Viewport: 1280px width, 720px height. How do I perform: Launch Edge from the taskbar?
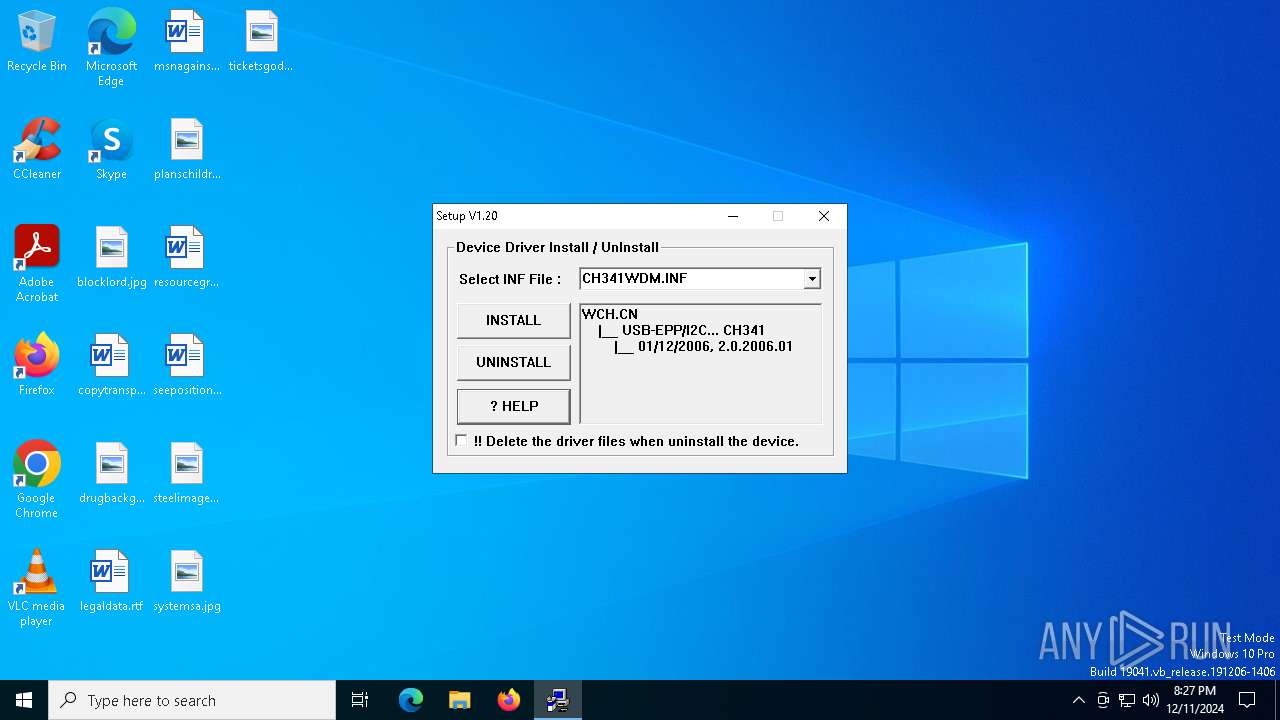(411, 700)
